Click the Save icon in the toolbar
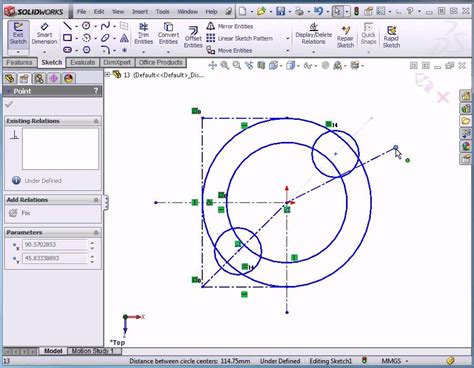This screenshot has width=474, height=368. (281, 11)
